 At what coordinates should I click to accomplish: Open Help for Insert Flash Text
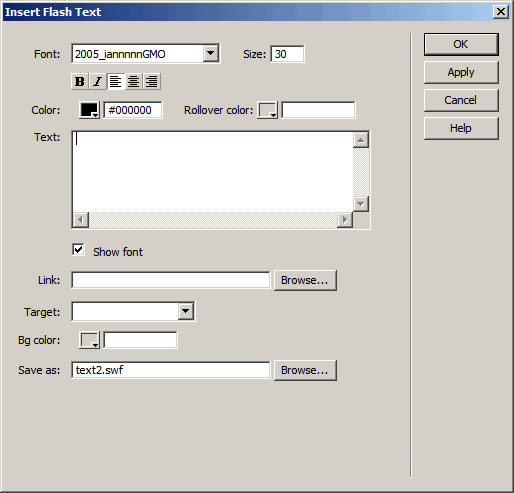tap(461, 128)
